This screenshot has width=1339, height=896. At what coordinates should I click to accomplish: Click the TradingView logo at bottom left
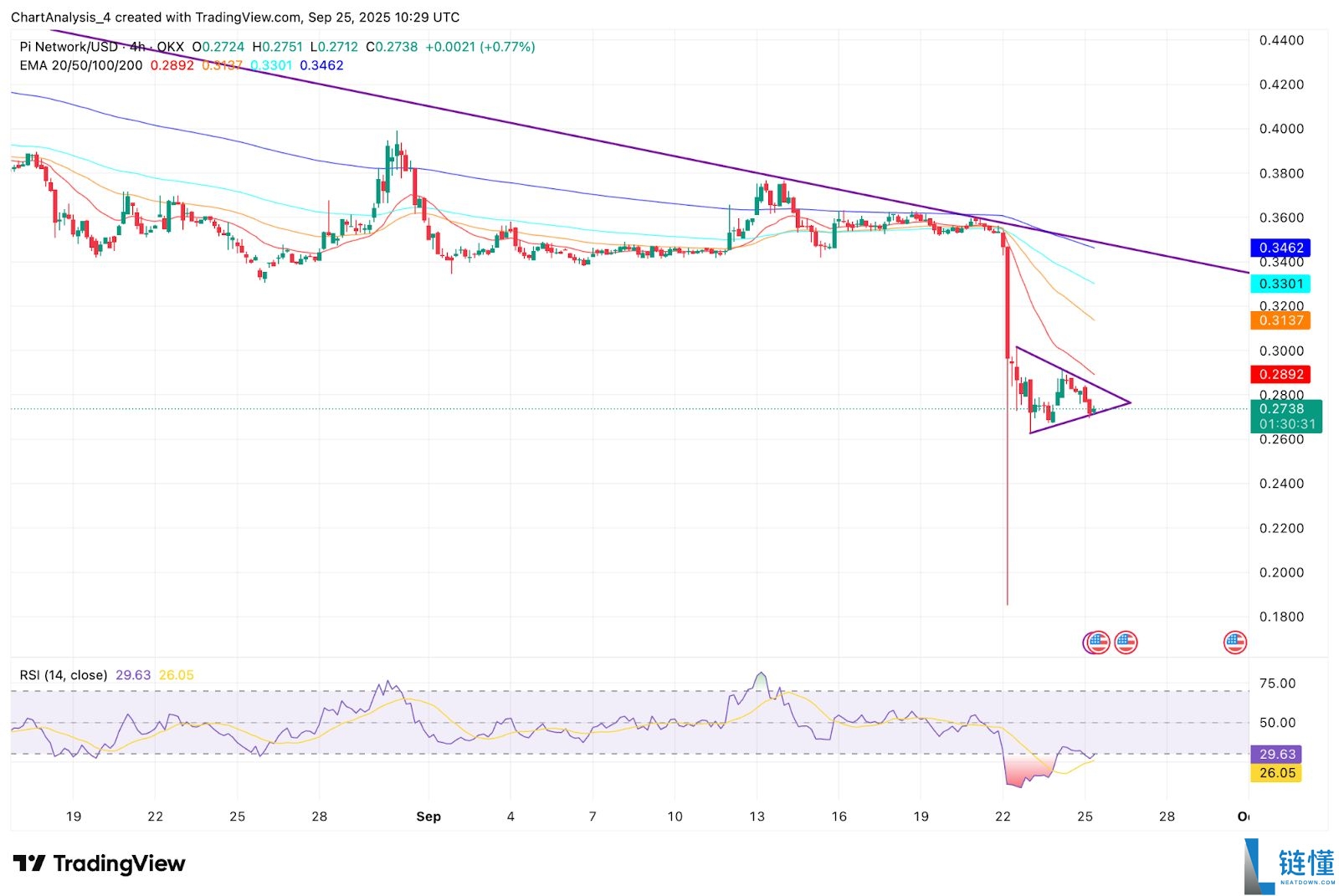(x=100, y=863)
